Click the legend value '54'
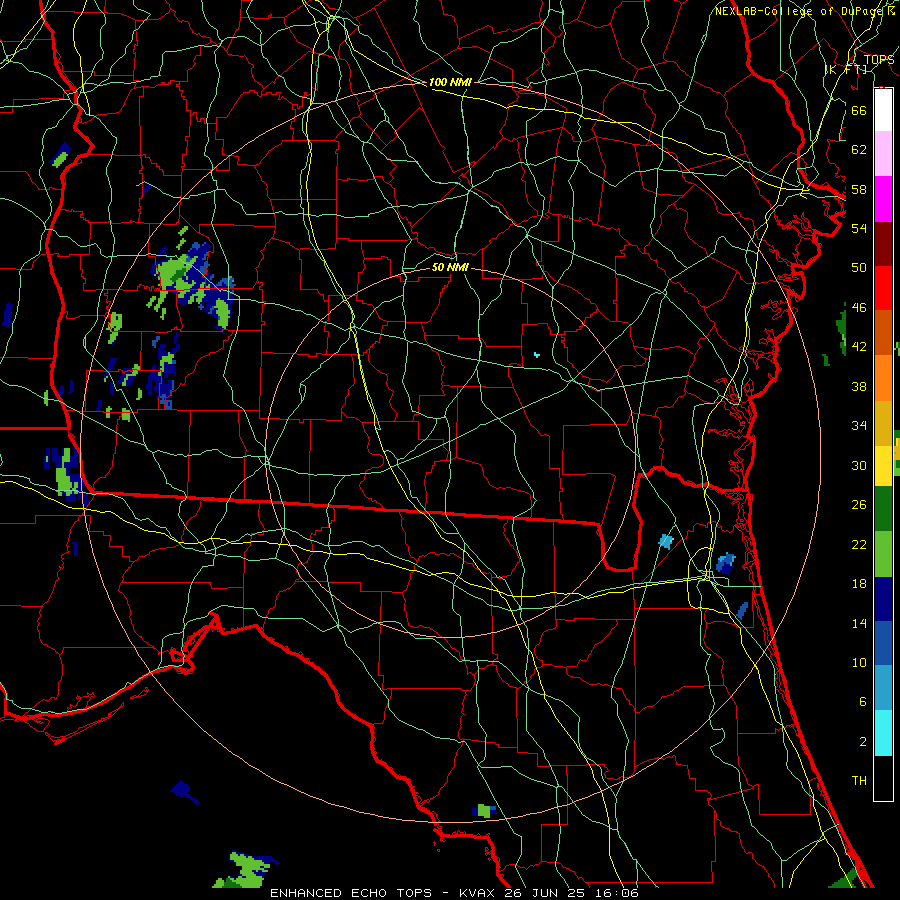 (x=859, y=228)
